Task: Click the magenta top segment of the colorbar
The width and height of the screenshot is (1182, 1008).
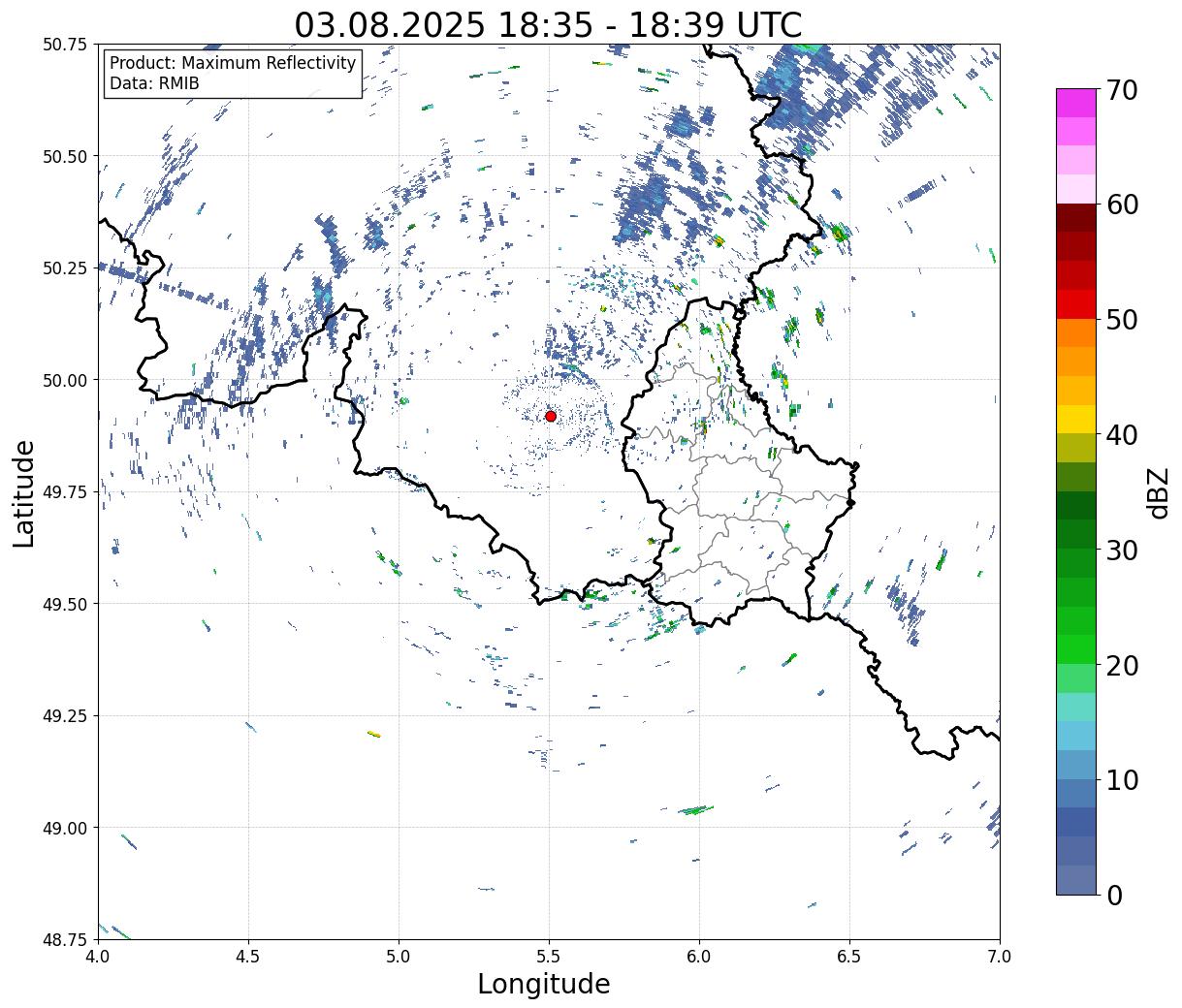Action: [1076, 103]
